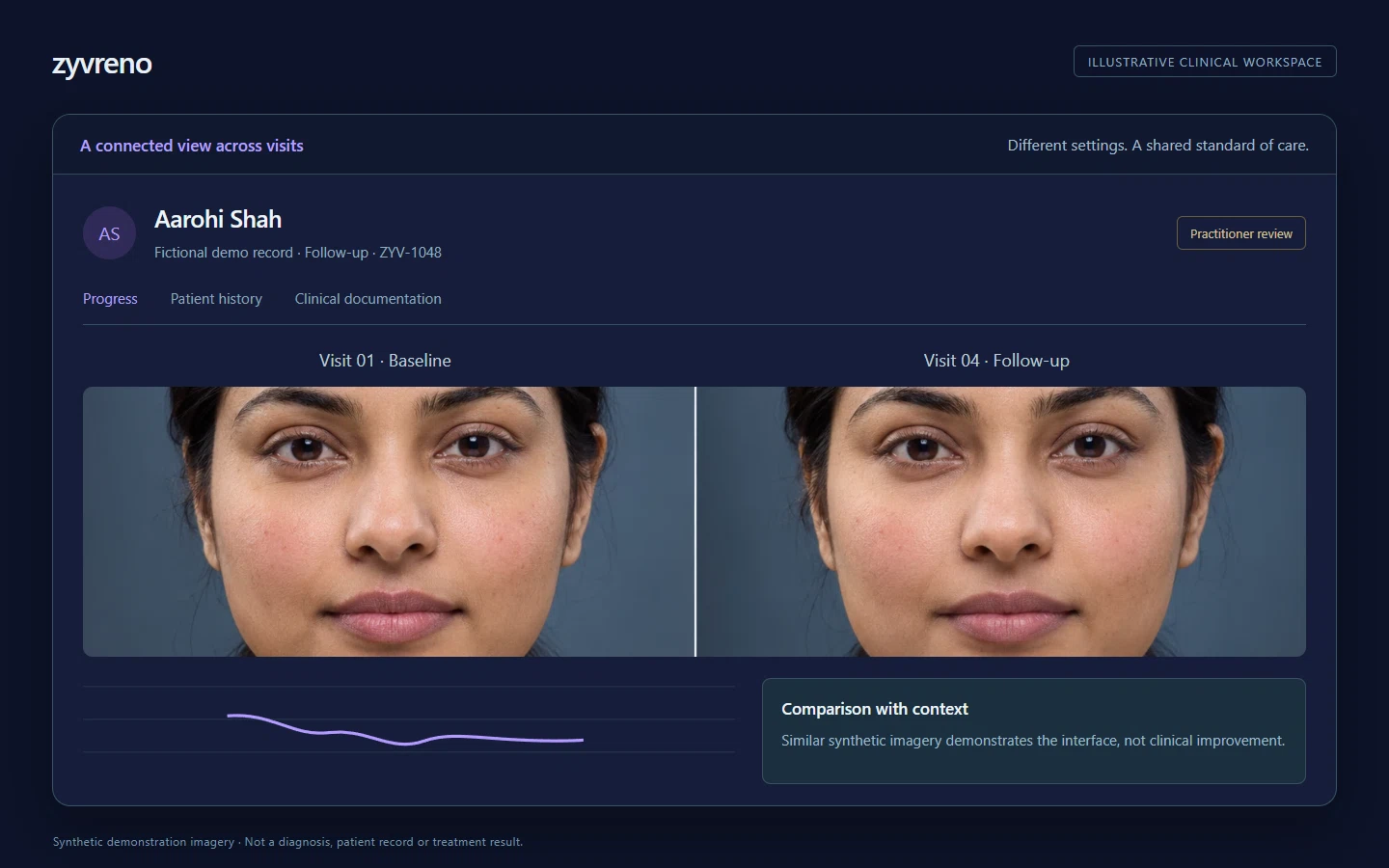Click the heading 'A connected view across visits'

192,146
